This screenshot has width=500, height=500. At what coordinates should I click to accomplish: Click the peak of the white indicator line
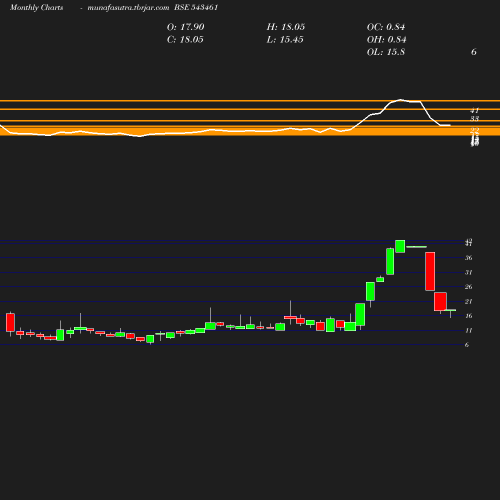pos(400,99)
